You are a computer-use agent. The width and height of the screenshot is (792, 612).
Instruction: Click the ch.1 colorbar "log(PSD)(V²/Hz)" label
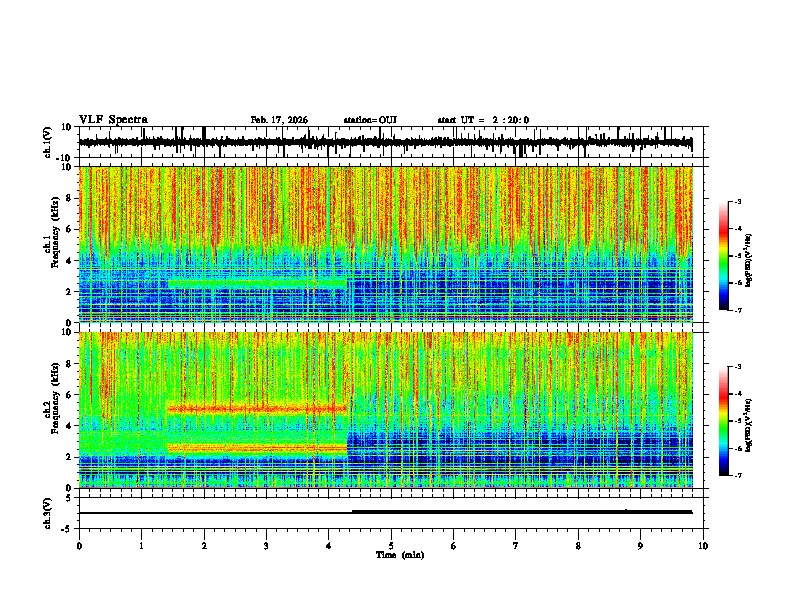(748, 260)
